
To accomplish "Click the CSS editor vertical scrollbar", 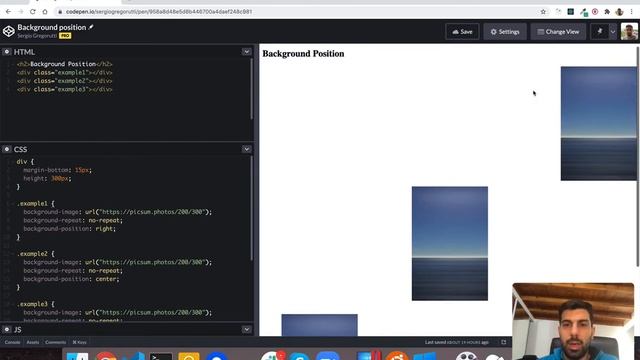I will click(x=251, y=208).
